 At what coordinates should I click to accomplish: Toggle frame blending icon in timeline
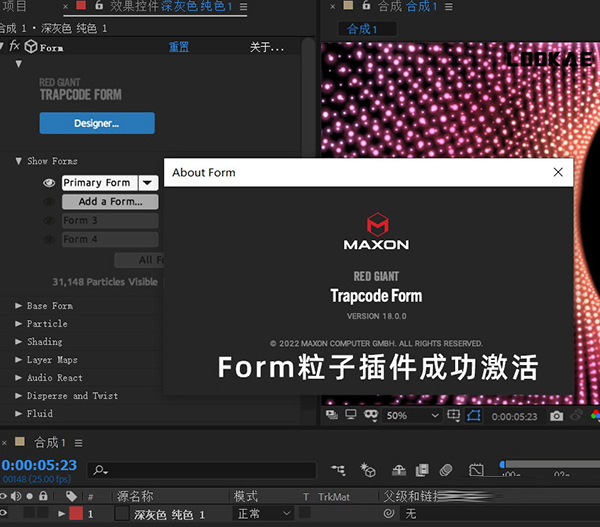pos(422,470)
